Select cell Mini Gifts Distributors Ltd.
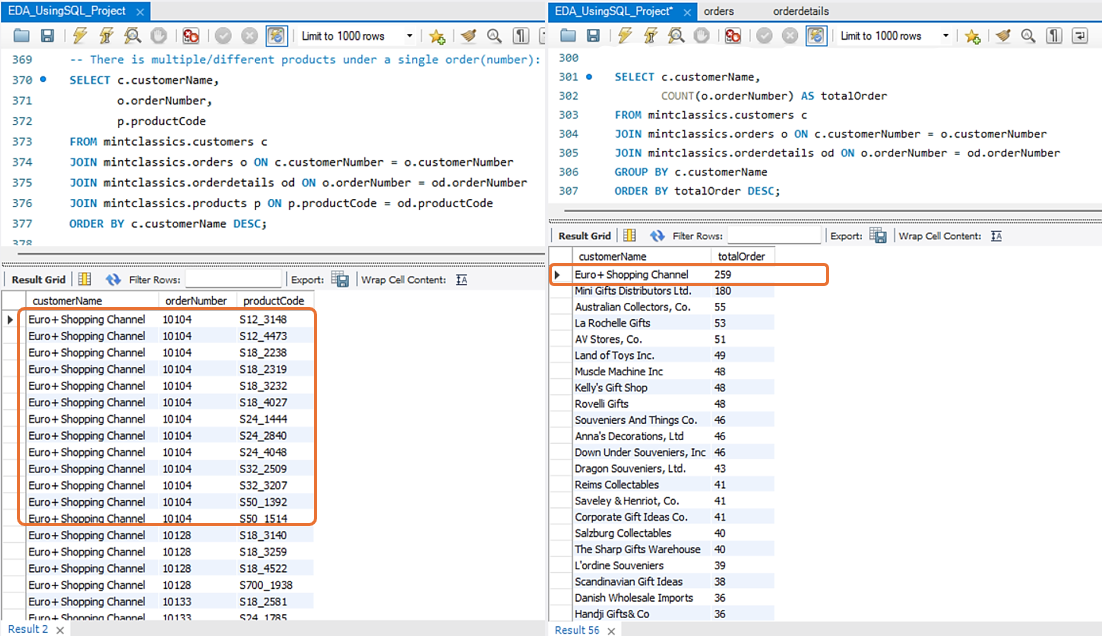The height and width of the screenshot is (639, 1102). 642,291
